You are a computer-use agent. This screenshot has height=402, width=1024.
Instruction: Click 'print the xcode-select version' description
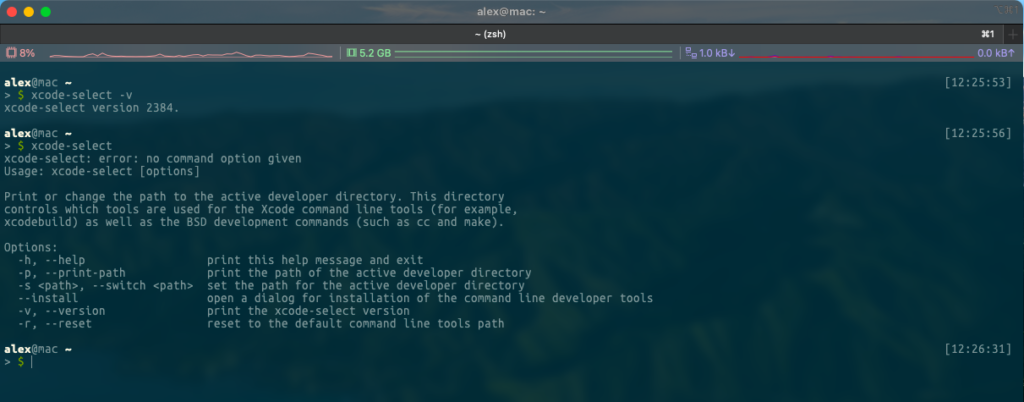coord(308,311)
